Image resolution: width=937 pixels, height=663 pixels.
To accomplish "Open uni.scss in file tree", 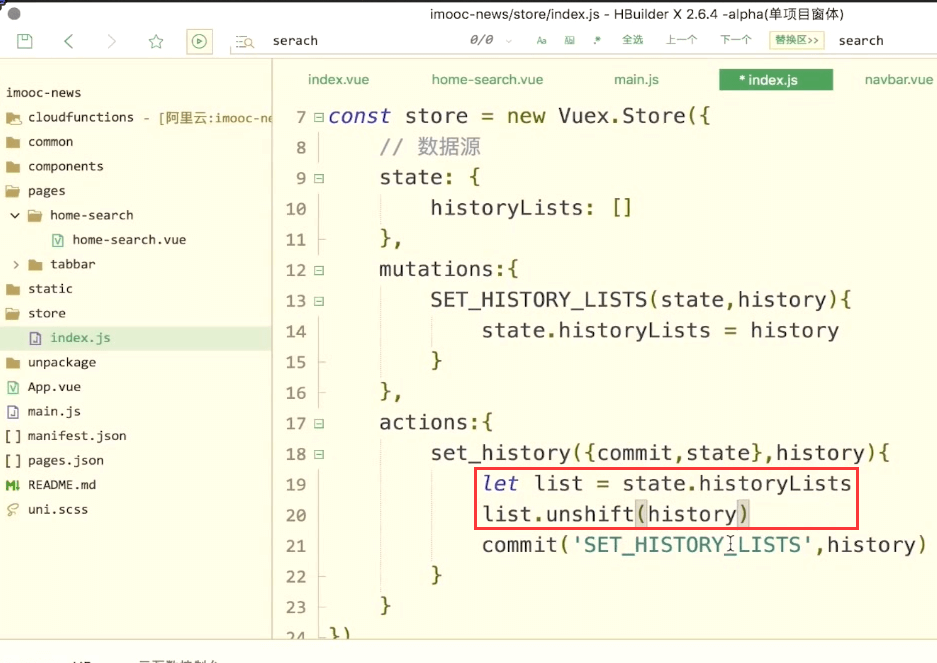I will [58, 509].
